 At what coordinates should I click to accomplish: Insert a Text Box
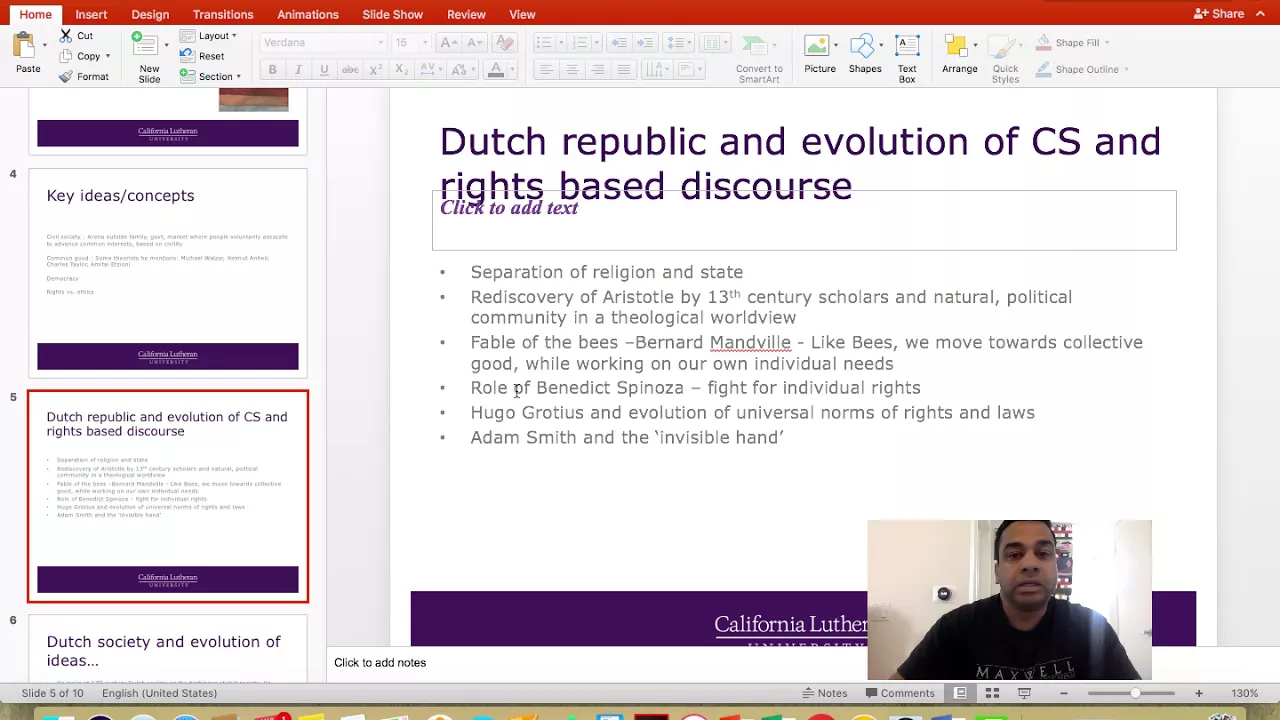pyautogui.click(x=907, y=58)
